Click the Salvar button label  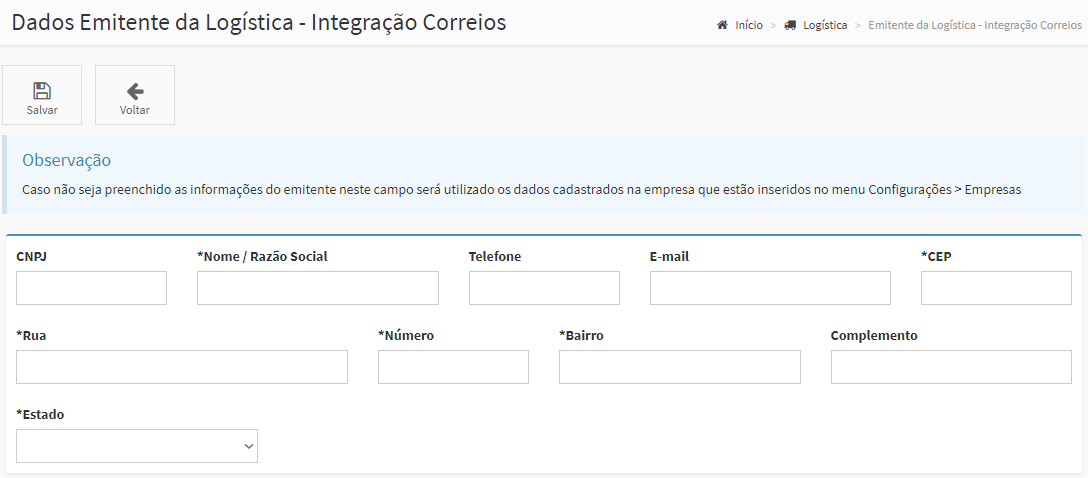pyautogui.click(x=42, y=110)
